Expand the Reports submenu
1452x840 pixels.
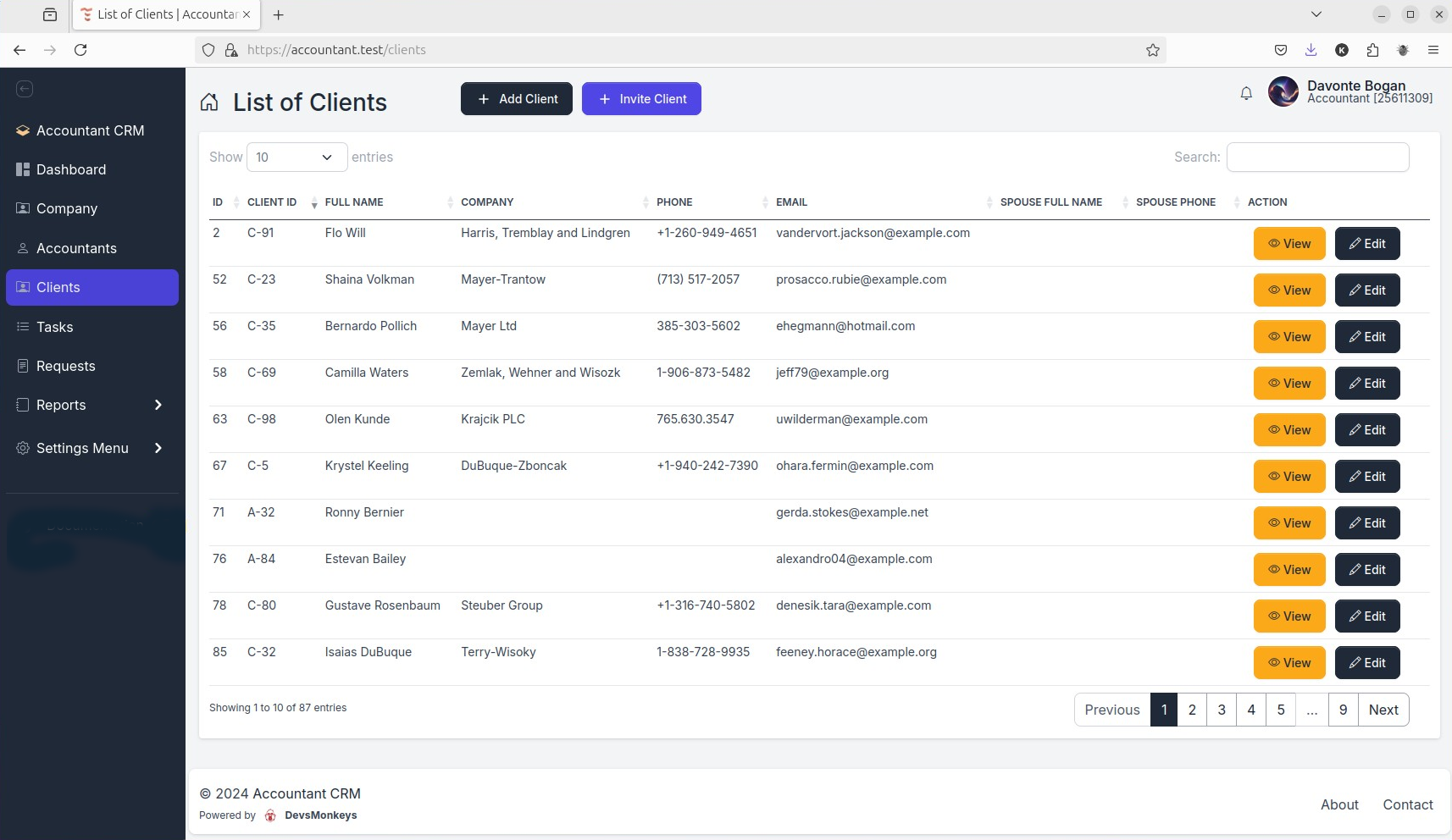[x=92, y=405]
